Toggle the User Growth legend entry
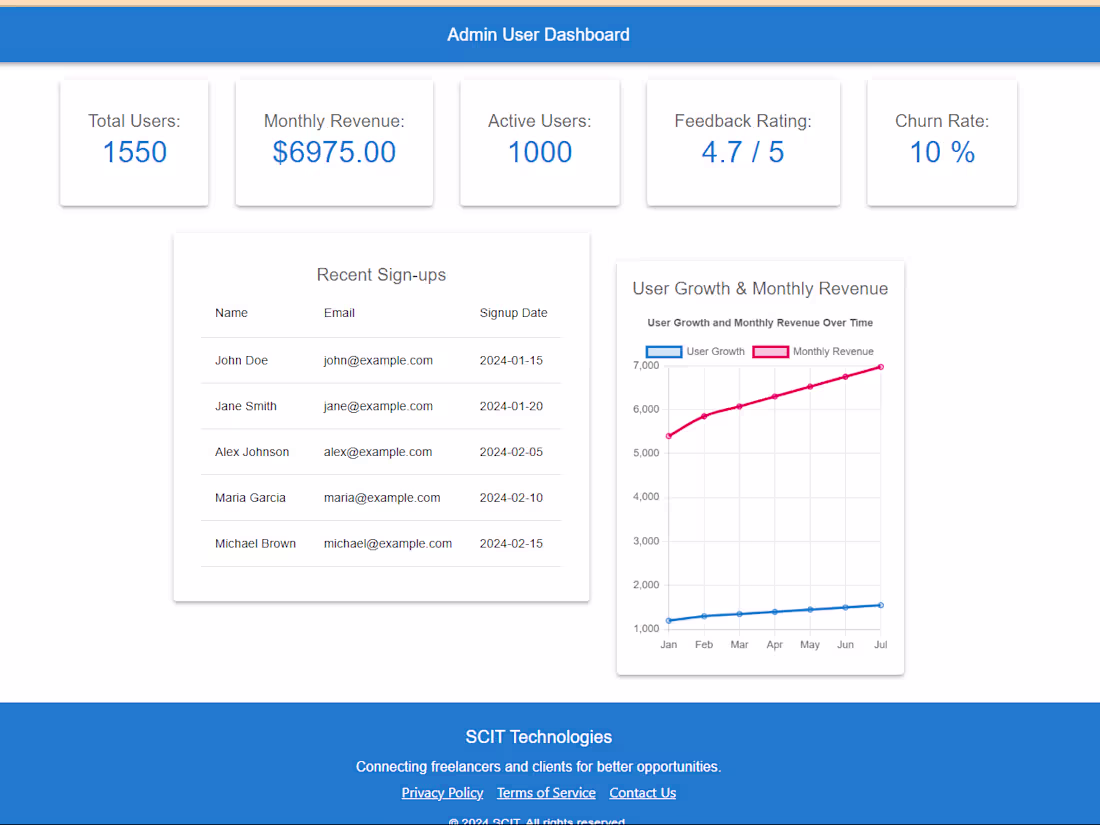Viewport: 1100px width, 825px height. pyautogui.click(x=716, y=351)
